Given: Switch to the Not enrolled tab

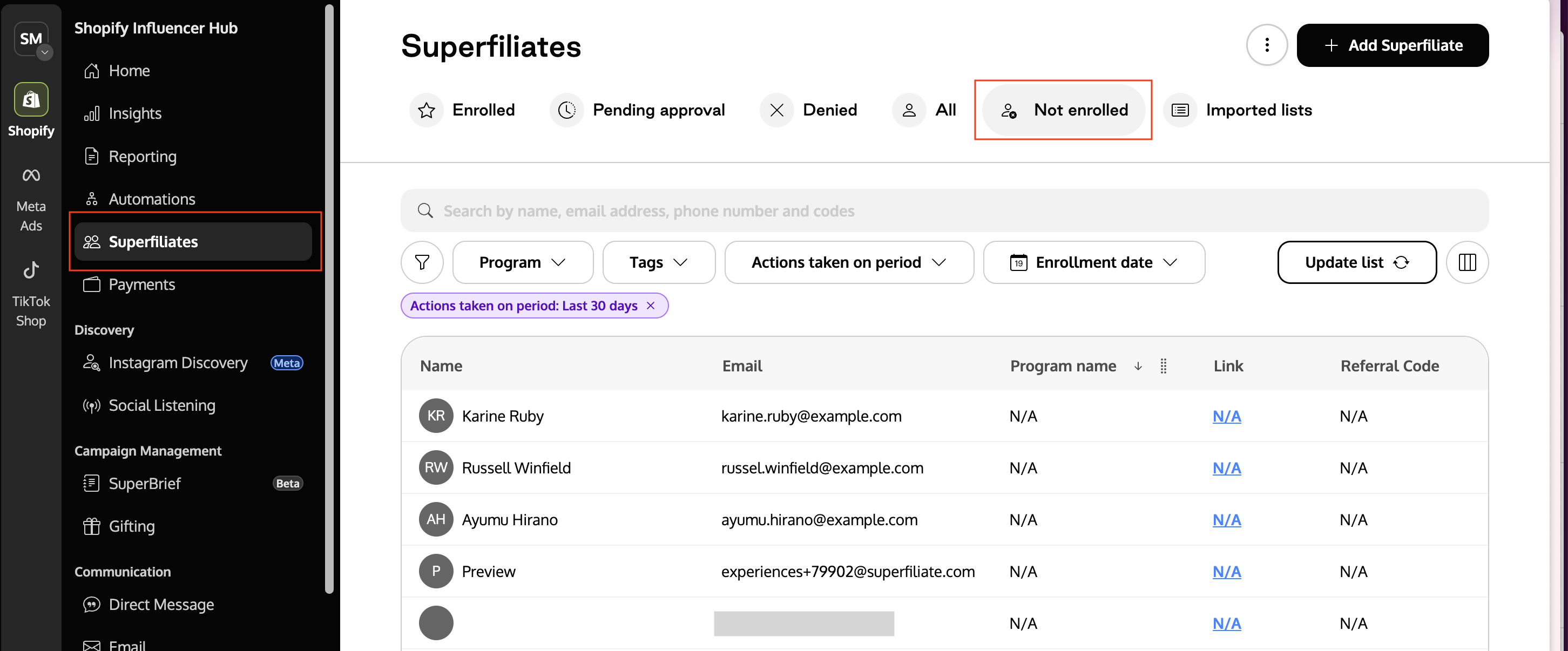Looking at the screenshot, I should coord(1063,110).
